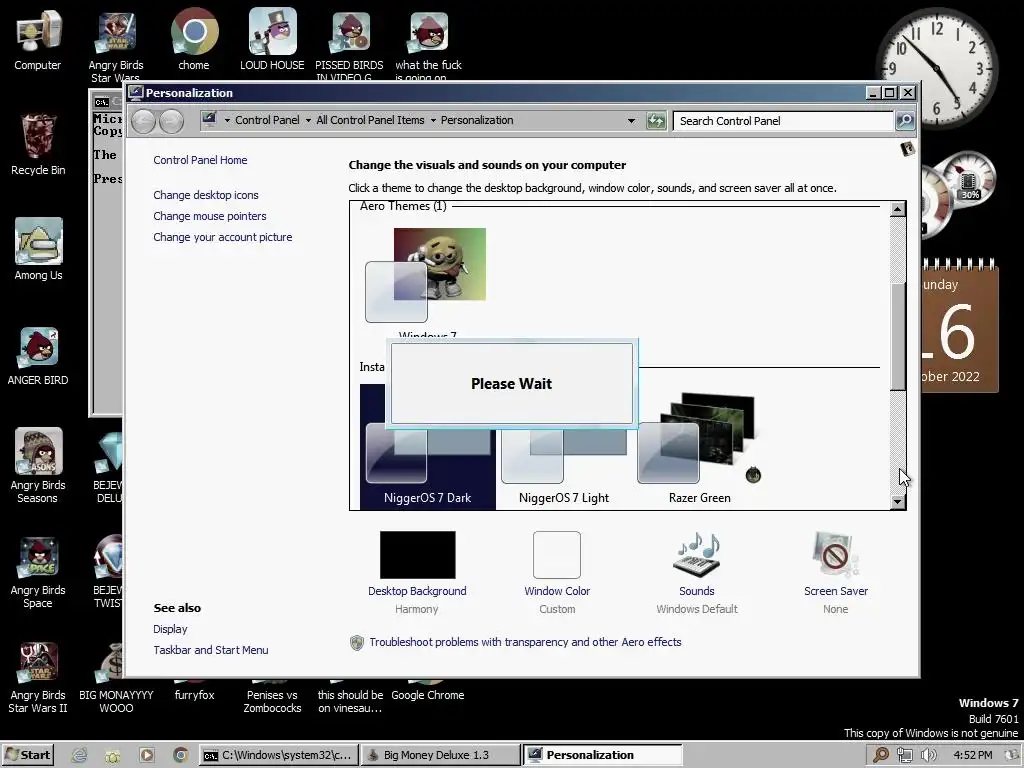Open 'Change your account picture' link
Viewport: 1024px width, 768px height.
[x=223, y=237]
